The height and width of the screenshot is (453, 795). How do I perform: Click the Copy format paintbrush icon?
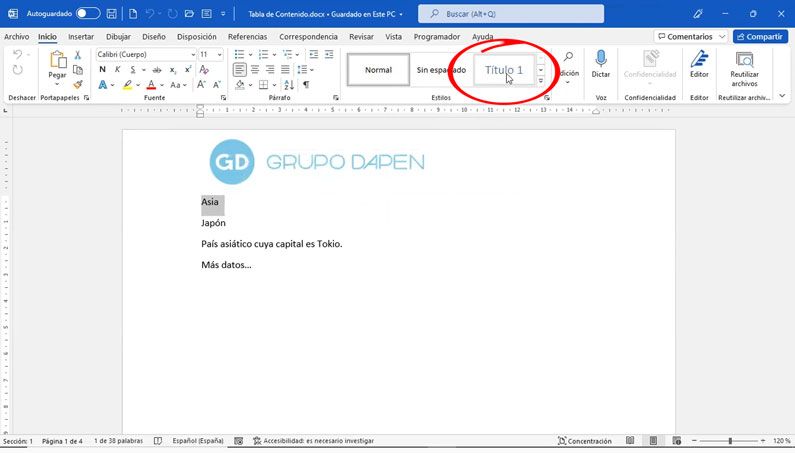pos(78,85)
